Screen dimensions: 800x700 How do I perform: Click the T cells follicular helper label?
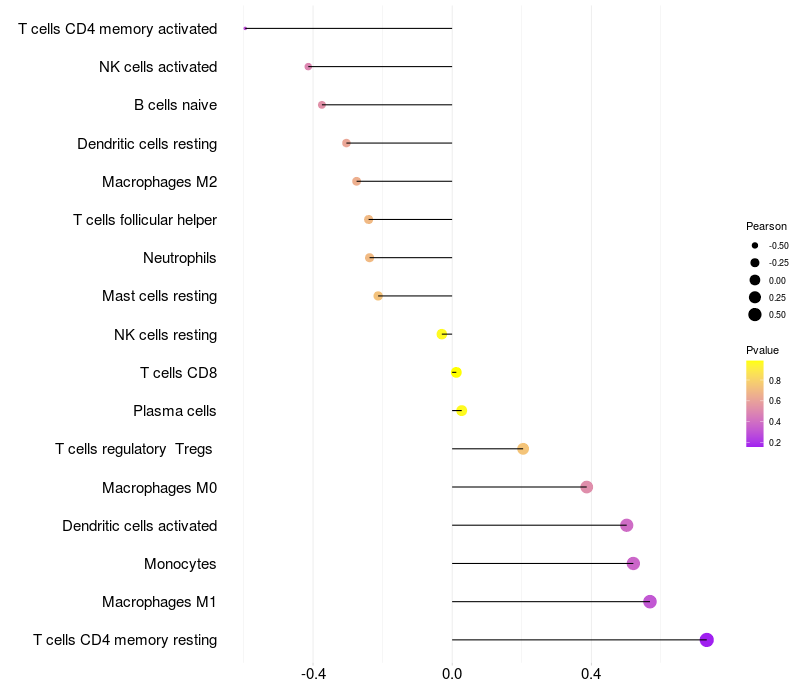145,220
